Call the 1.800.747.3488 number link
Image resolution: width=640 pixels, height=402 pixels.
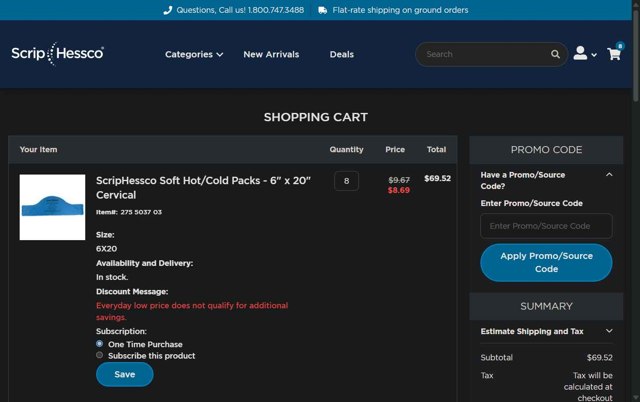[x=276, y=10]
